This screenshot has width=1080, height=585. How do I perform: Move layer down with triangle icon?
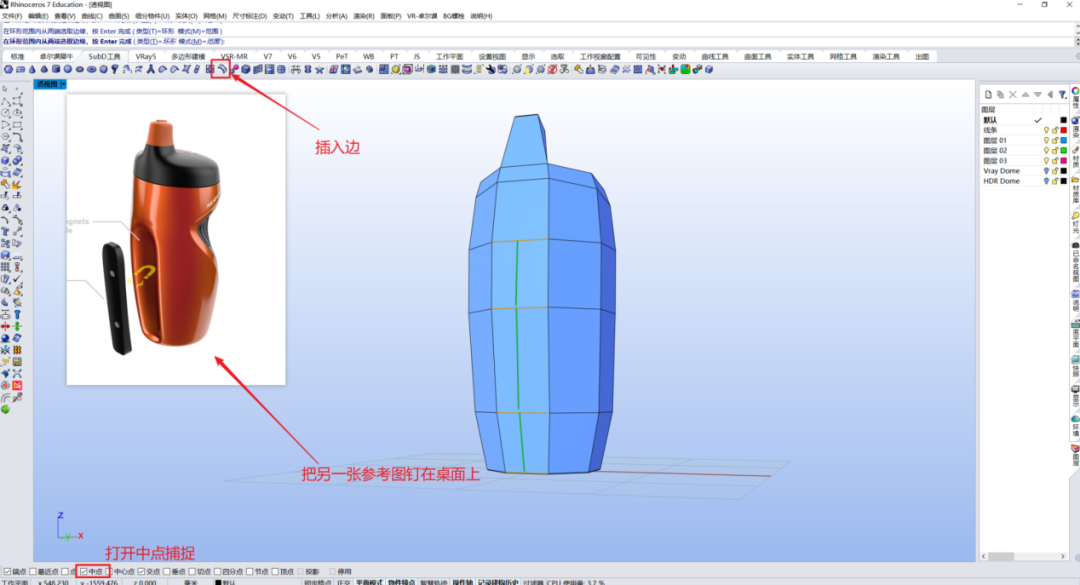[1038, 94]
